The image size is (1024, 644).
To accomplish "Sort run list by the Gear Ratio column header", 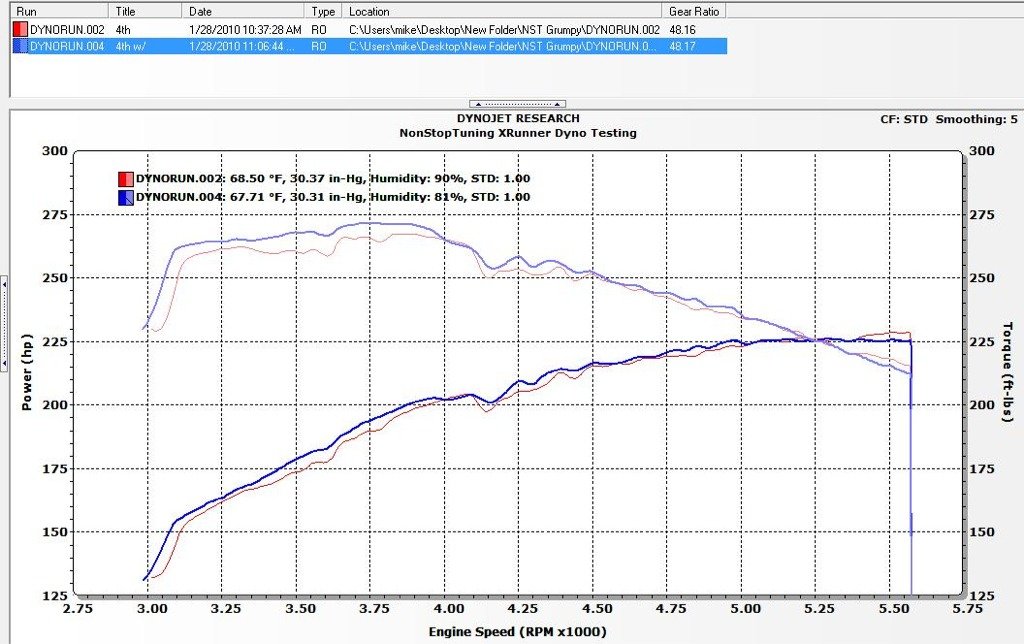I will pos(694,11).
